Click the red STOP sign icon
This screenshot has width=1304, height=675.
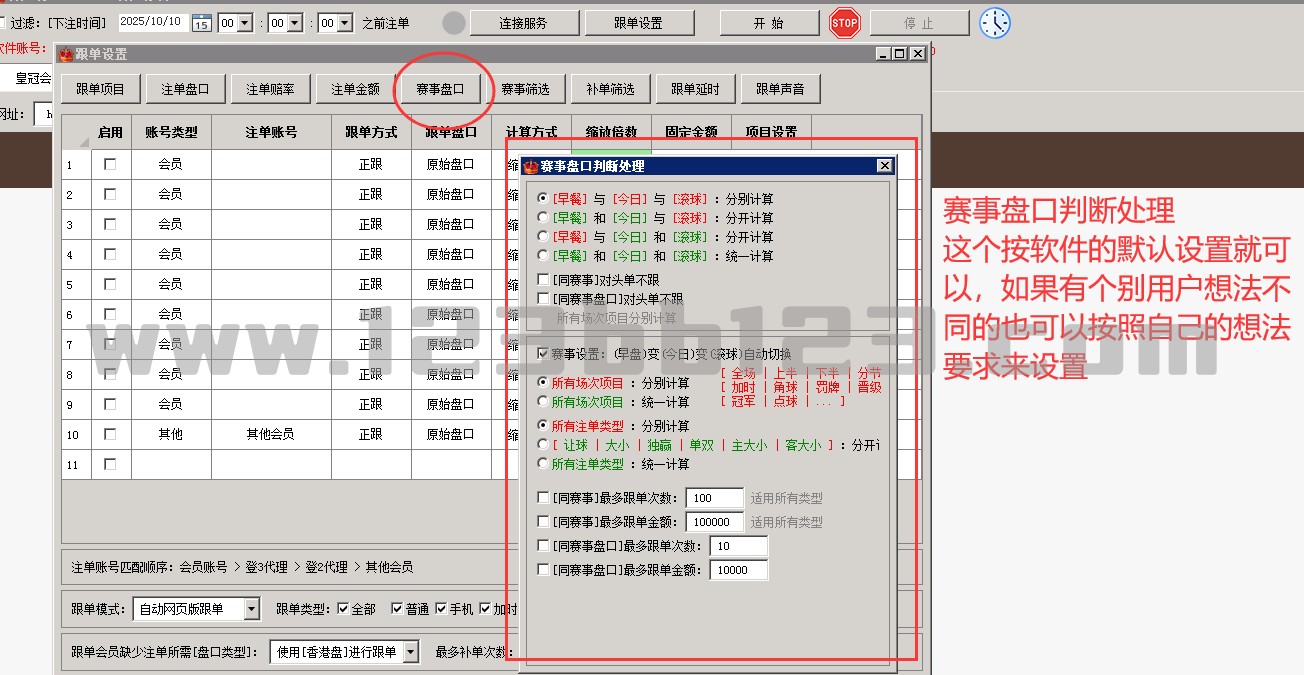(x=845, y=23)
